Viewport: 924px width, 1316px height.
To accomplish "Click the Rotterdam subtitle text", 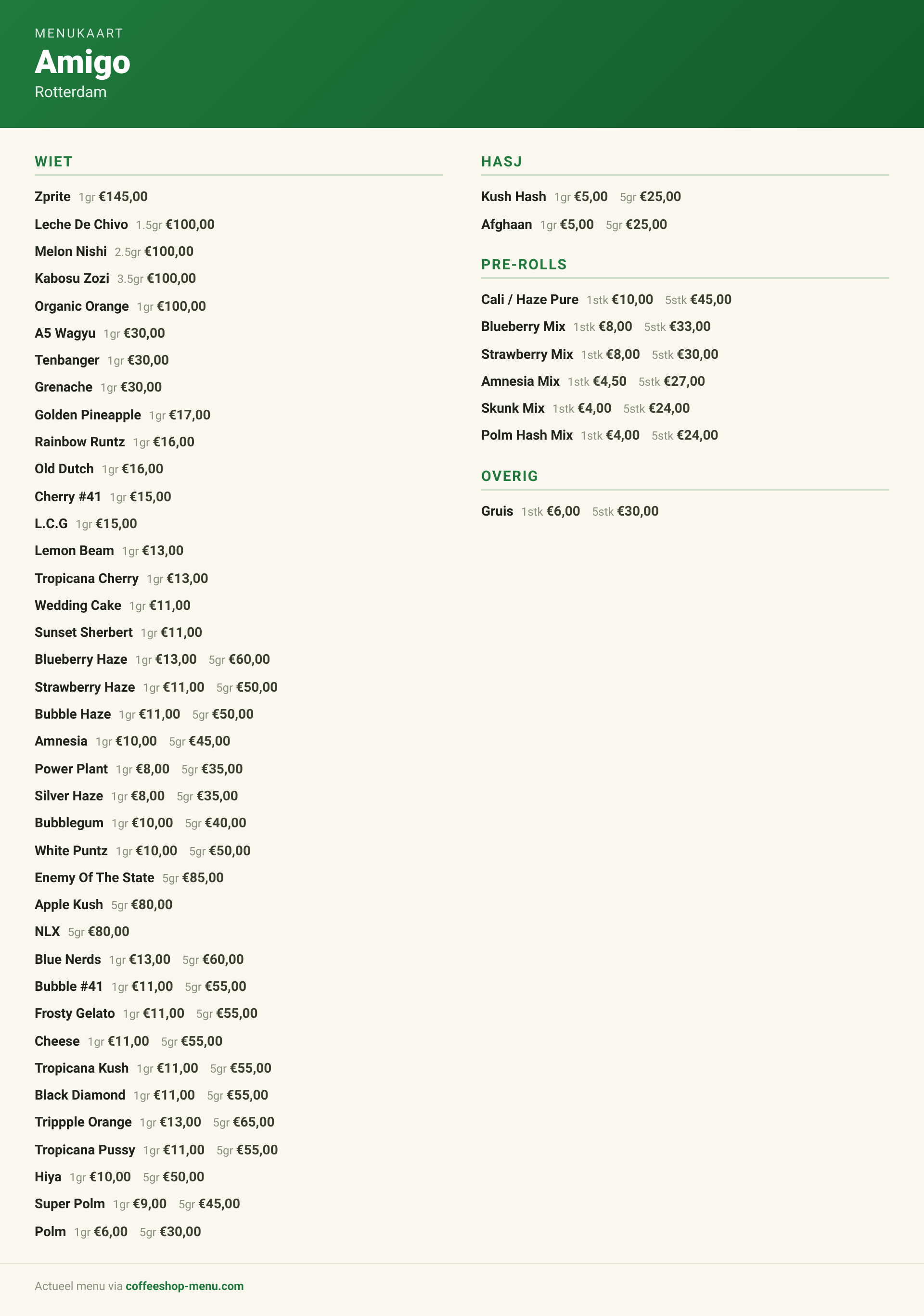I will 71,92.
